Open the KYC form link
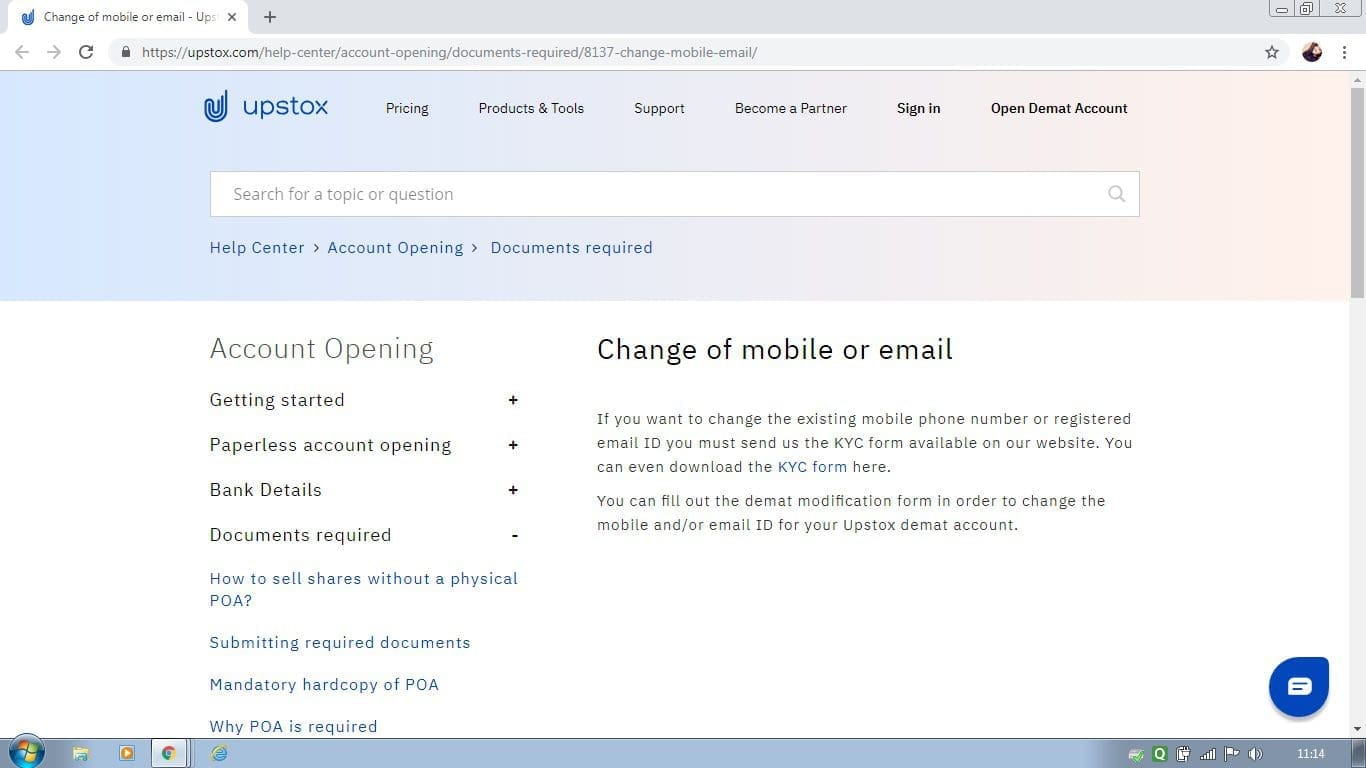Viewport: 1366px width, 768px height. 812,467
